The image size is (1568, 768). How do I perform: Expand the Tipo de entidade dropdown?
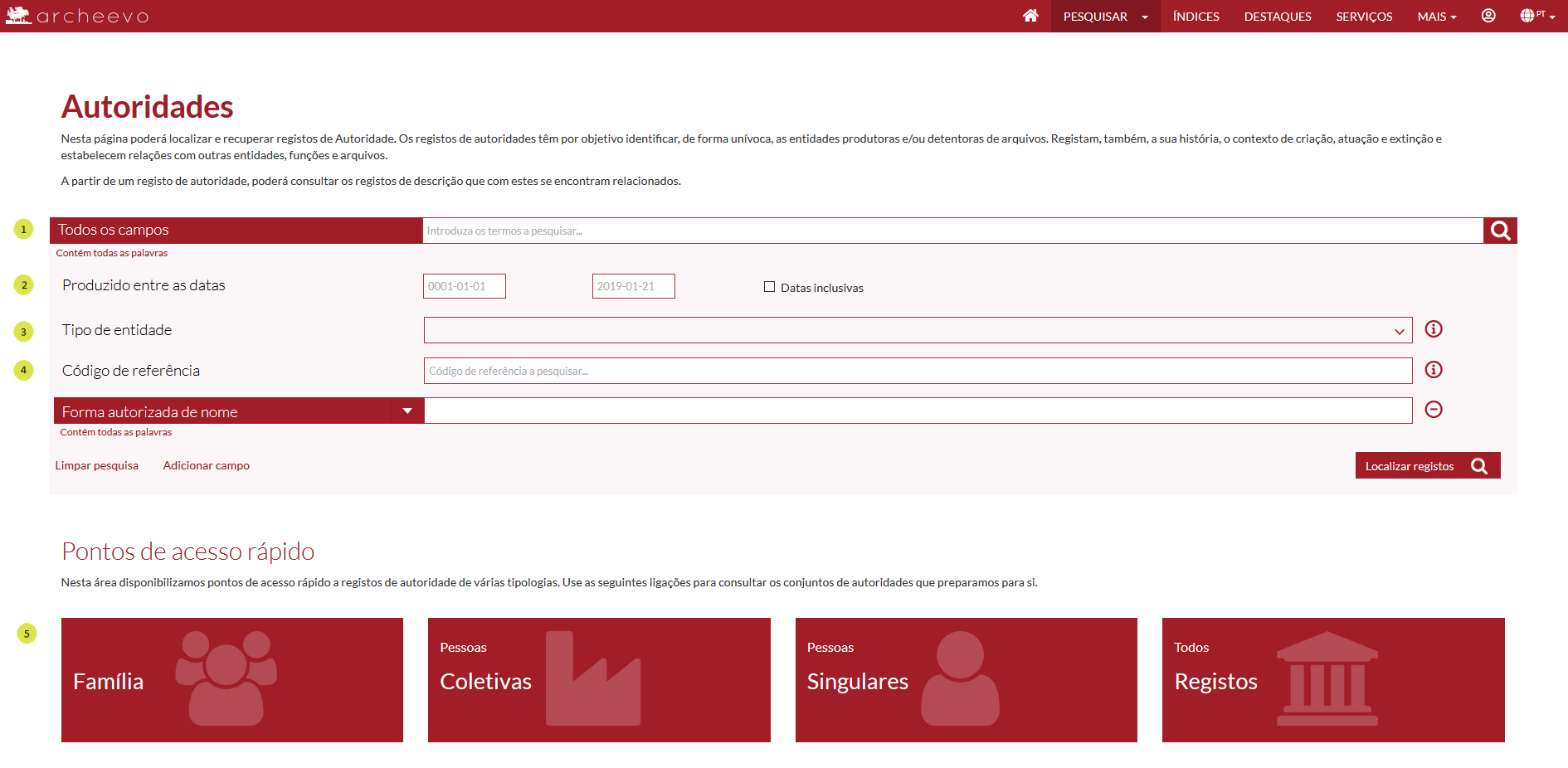click(x=1399, y=331)
